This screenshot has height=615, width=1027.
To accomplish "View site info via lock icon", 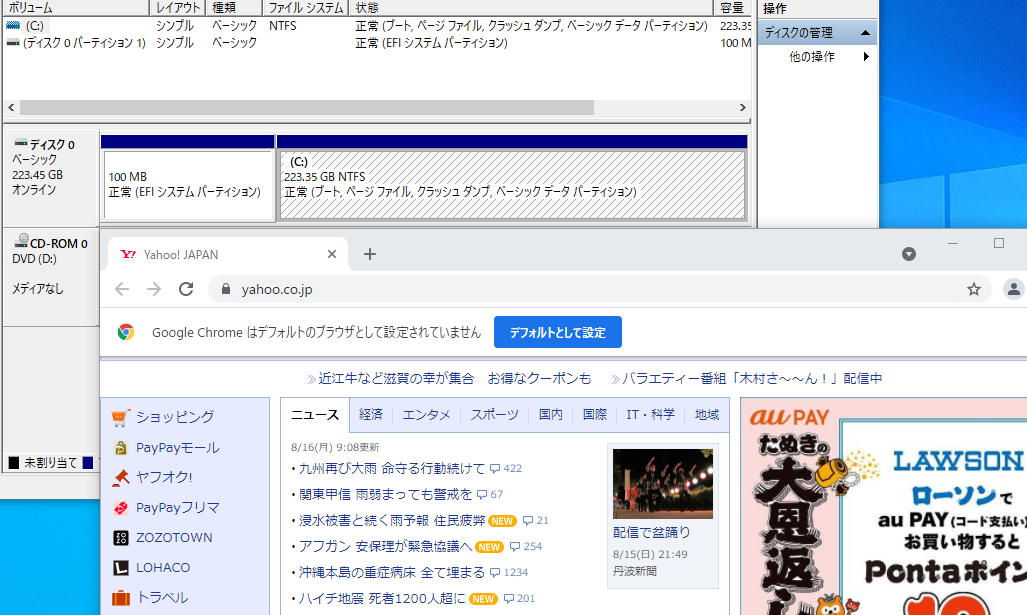I will coord(226,289).
